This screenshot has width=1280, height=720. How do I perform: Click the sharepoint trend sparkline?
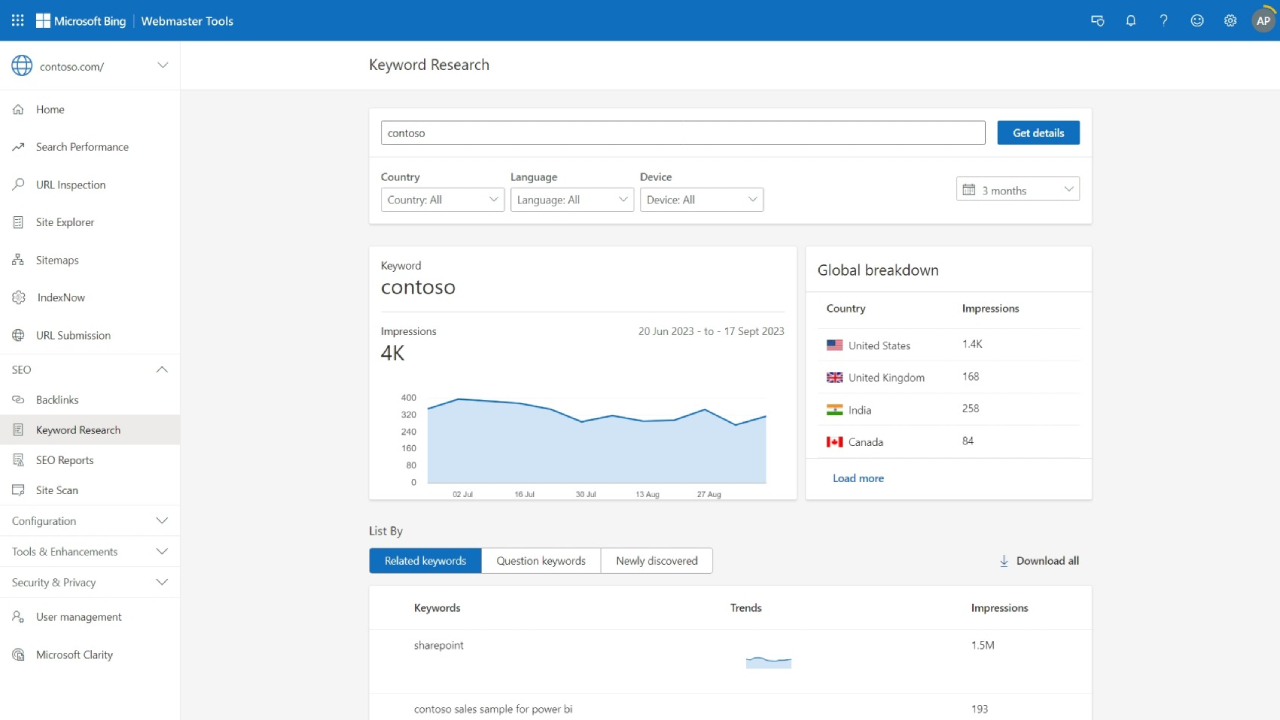[x=768, y=662]
